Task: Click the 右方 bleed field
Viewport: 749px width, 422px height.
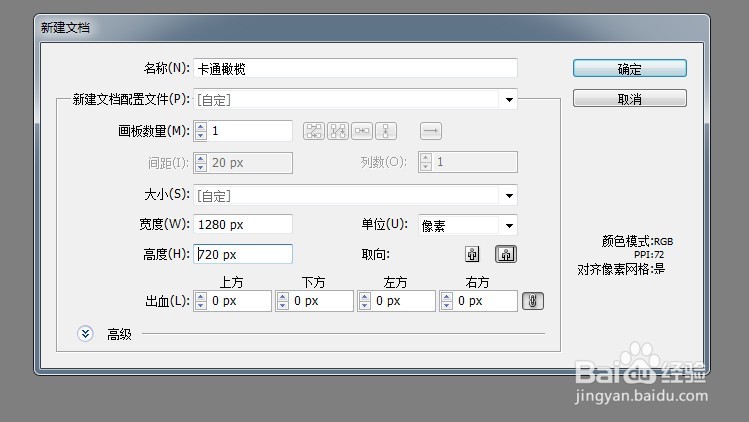Action: pyautogui.click(x=485, y=301)
